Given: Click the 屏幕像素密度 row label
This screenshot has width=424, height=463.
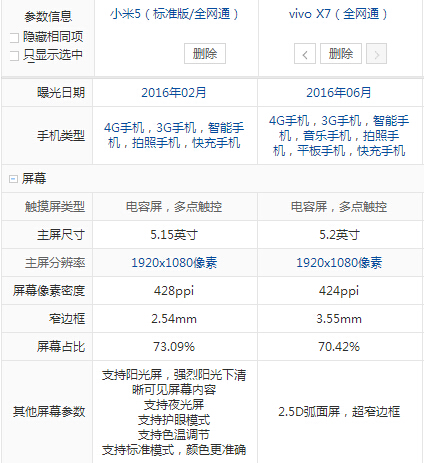Looking at the screenshot, I should (49, 291).
